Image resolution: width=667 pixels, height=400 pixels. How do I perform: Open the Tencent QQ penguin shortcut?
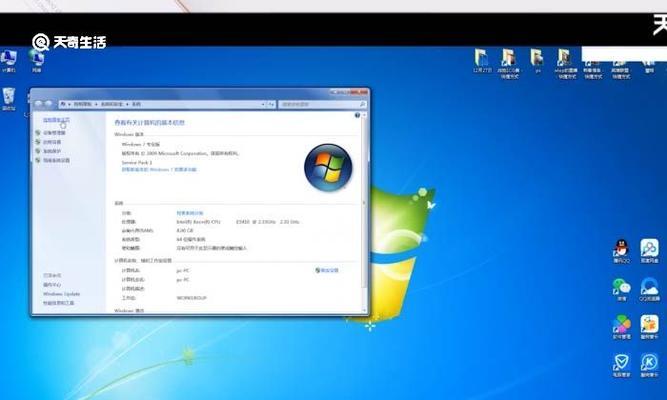coord(621,251)
